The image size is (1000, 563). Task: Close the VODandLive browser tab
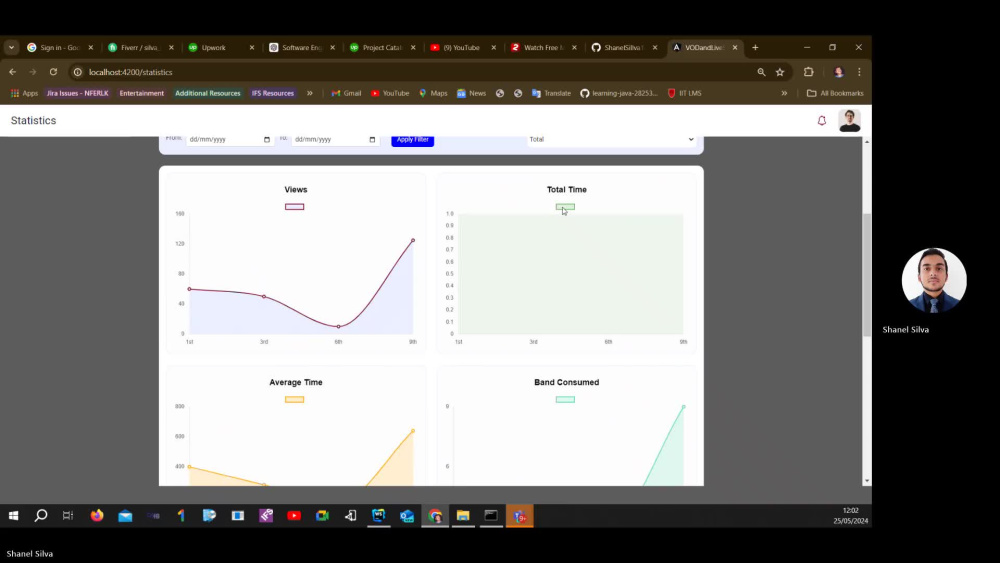735,47
